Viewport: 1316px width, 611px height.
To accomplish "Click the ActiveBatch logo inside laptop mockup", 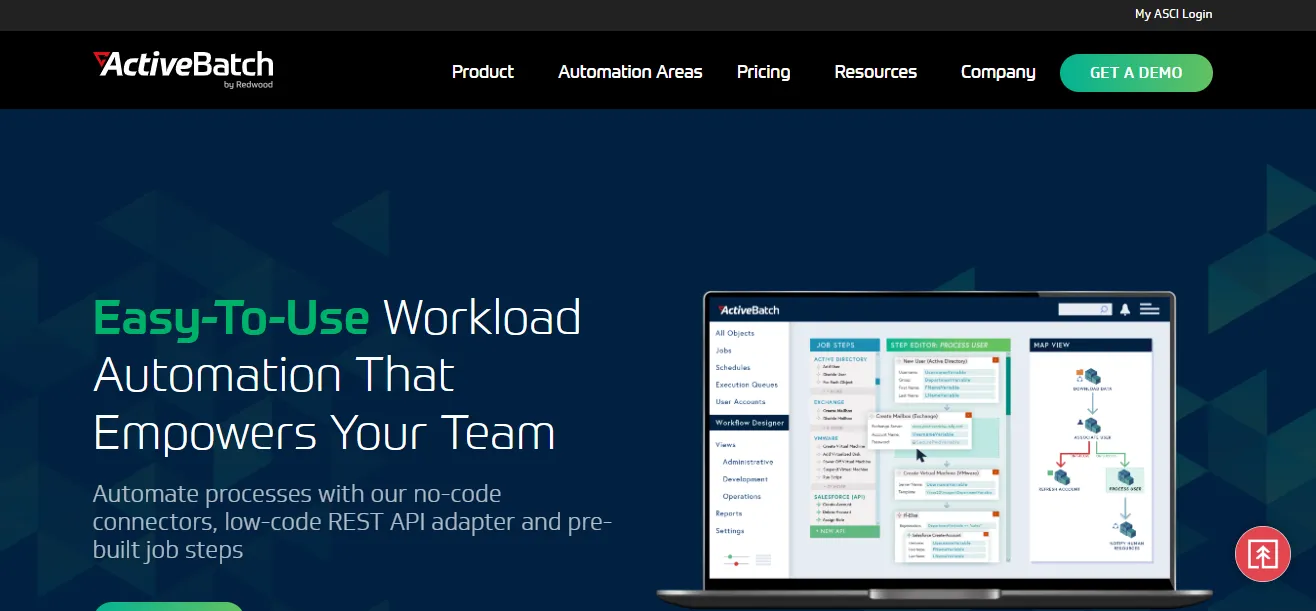I will [x=748, y=309].
